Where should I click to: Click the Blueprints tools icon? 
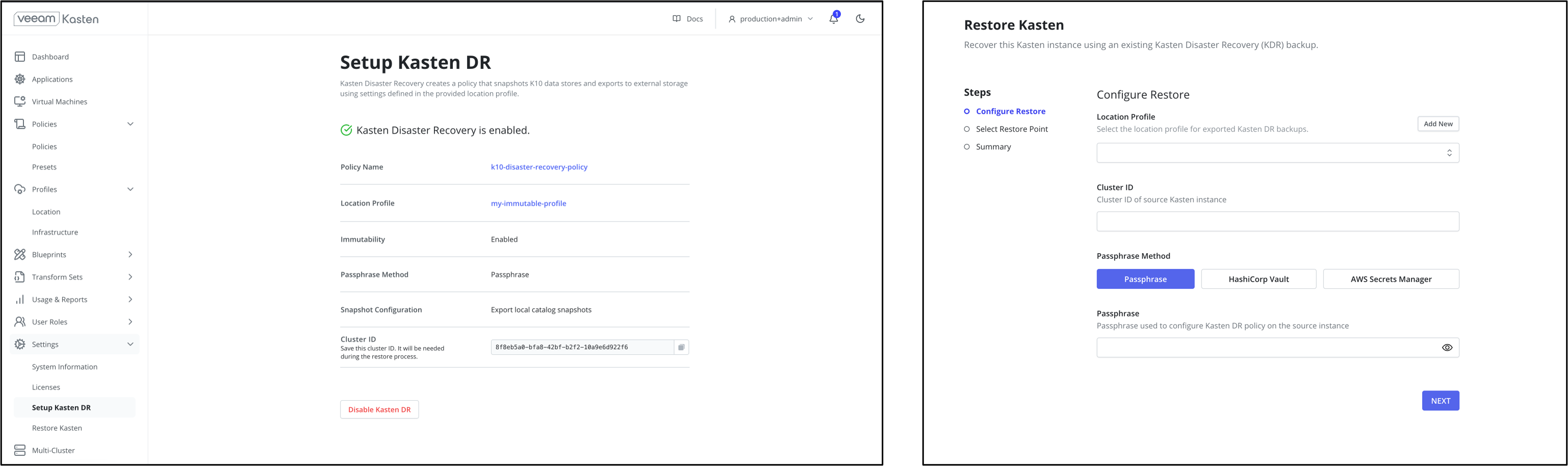coord(20,255)
